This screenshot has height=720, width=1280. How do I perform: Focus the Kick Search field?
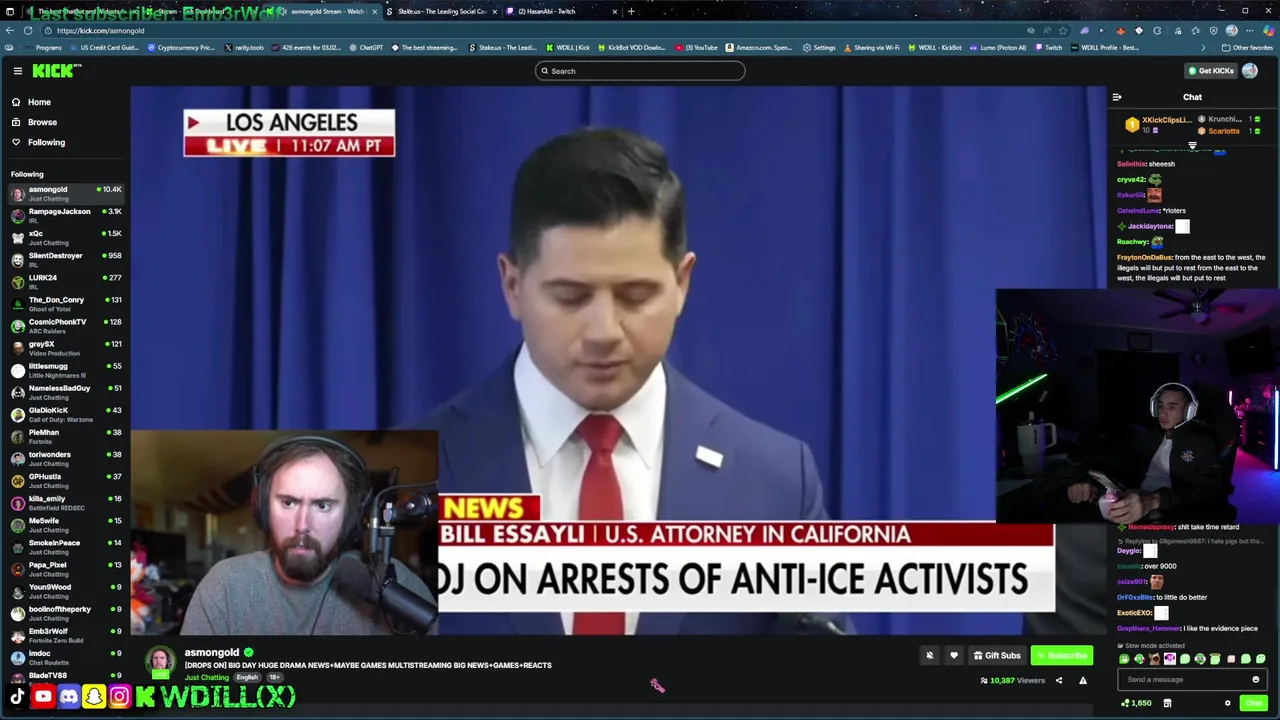click(640, 71)
